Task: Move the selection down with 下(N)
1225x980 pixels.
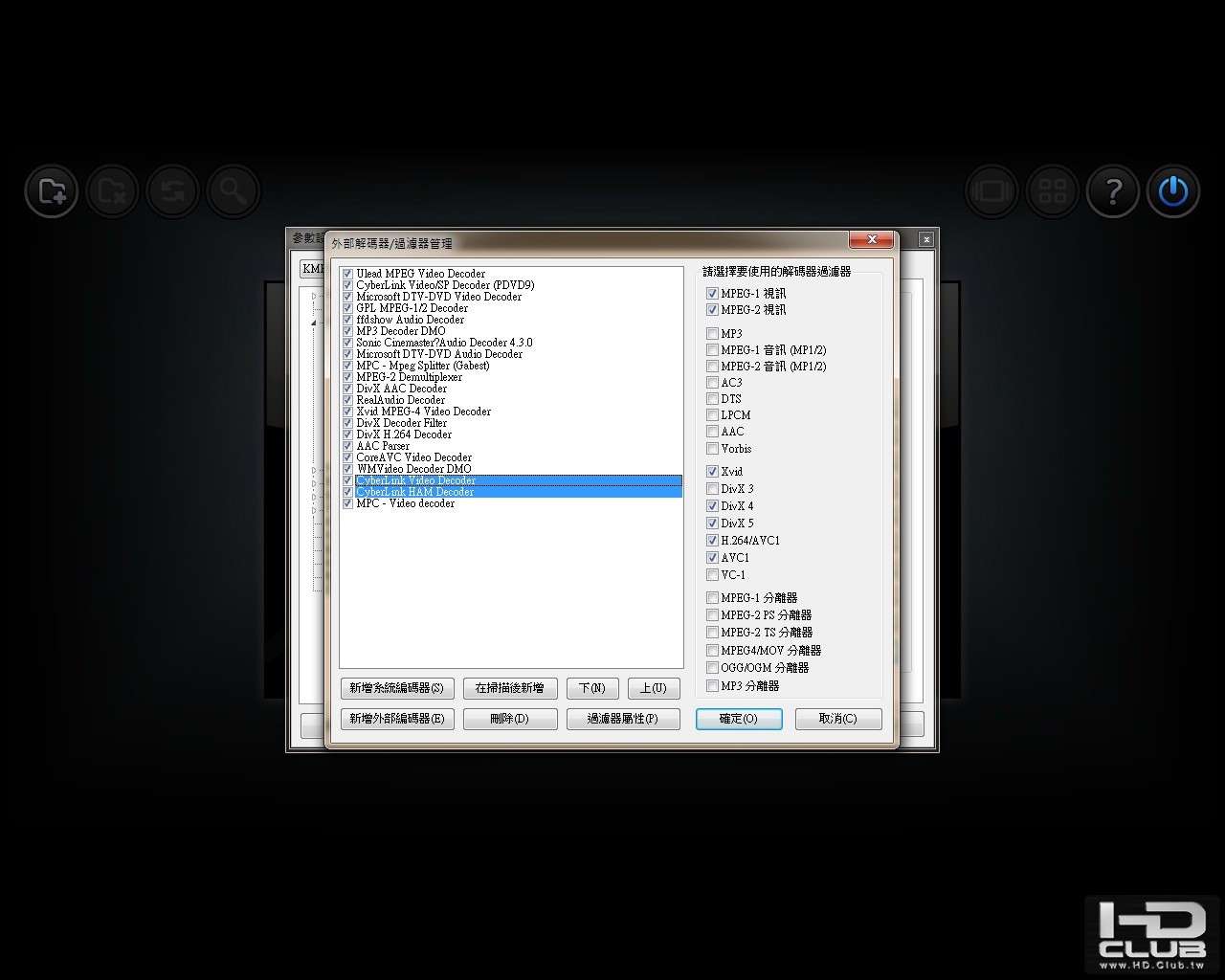Action: coord(592,688)
